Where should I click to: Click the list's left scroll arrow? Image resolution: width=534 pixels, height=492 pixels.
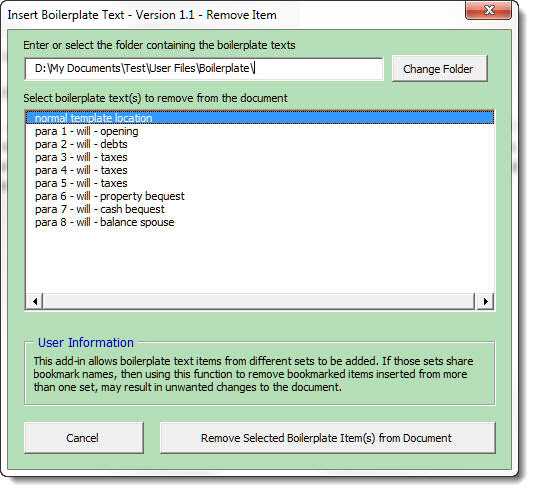click(x=35, y=301)
